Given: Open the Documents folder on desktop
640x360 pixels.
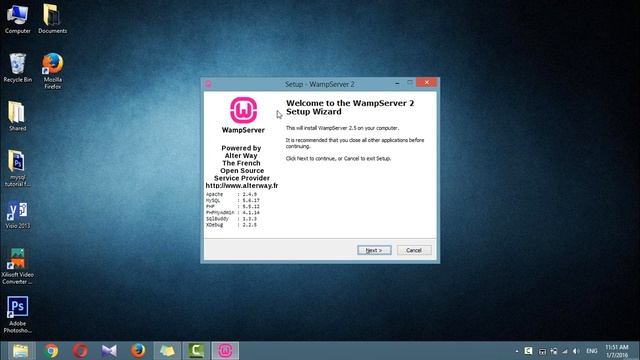Looking at the screenshot, I should (x=52, y=19).
